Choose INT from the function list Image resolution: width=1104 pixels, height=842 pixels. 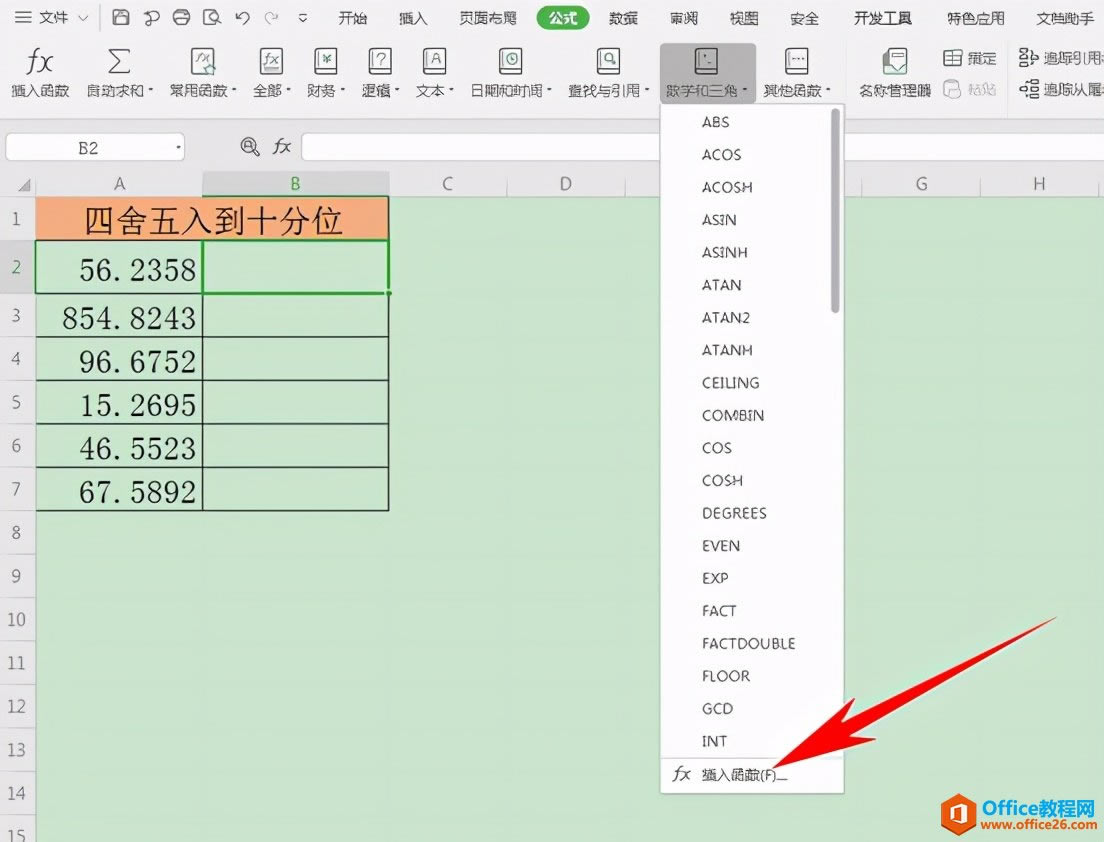point(714,741)
